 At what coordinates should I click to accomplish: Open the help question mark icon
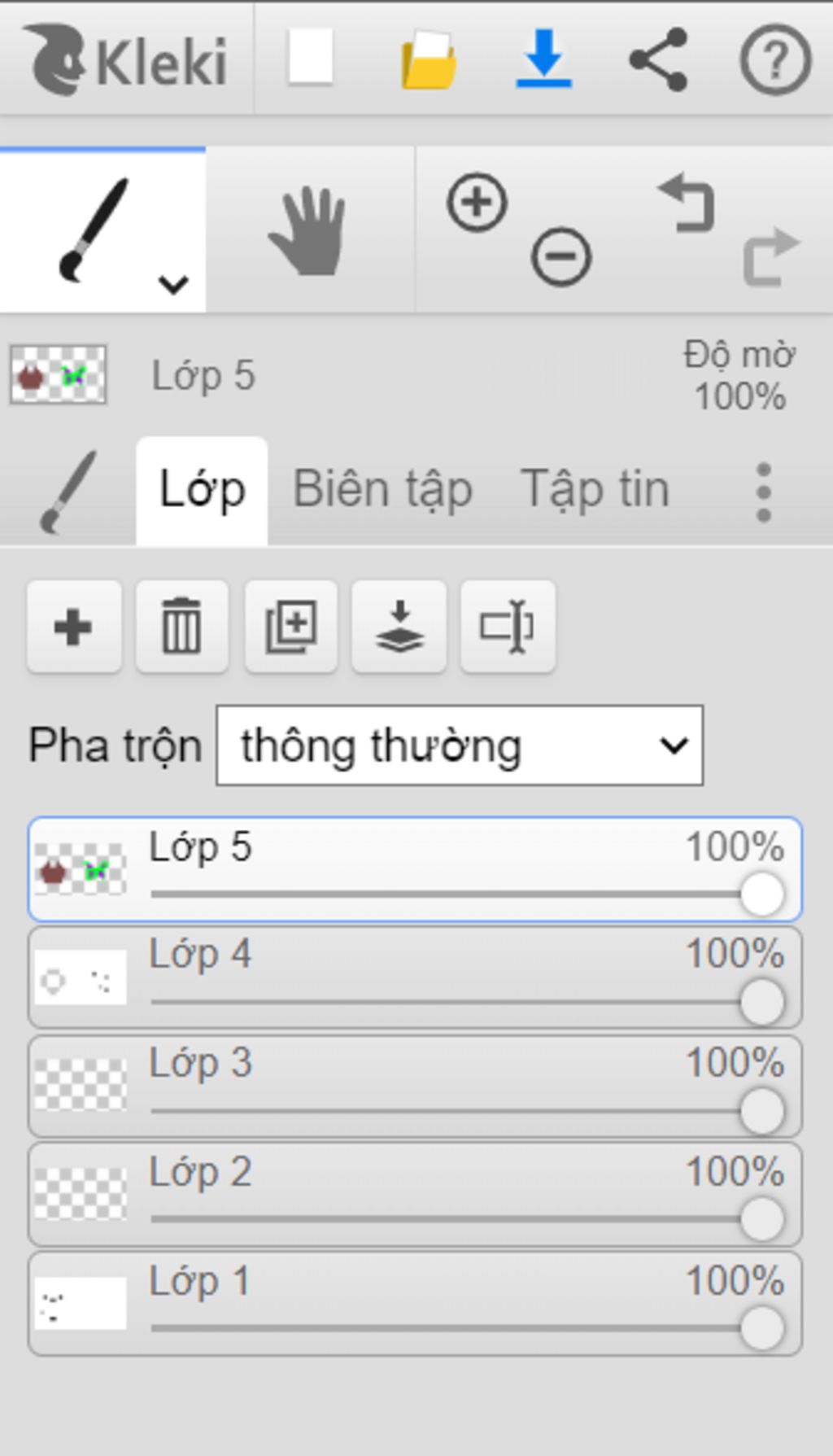[775, 59]
